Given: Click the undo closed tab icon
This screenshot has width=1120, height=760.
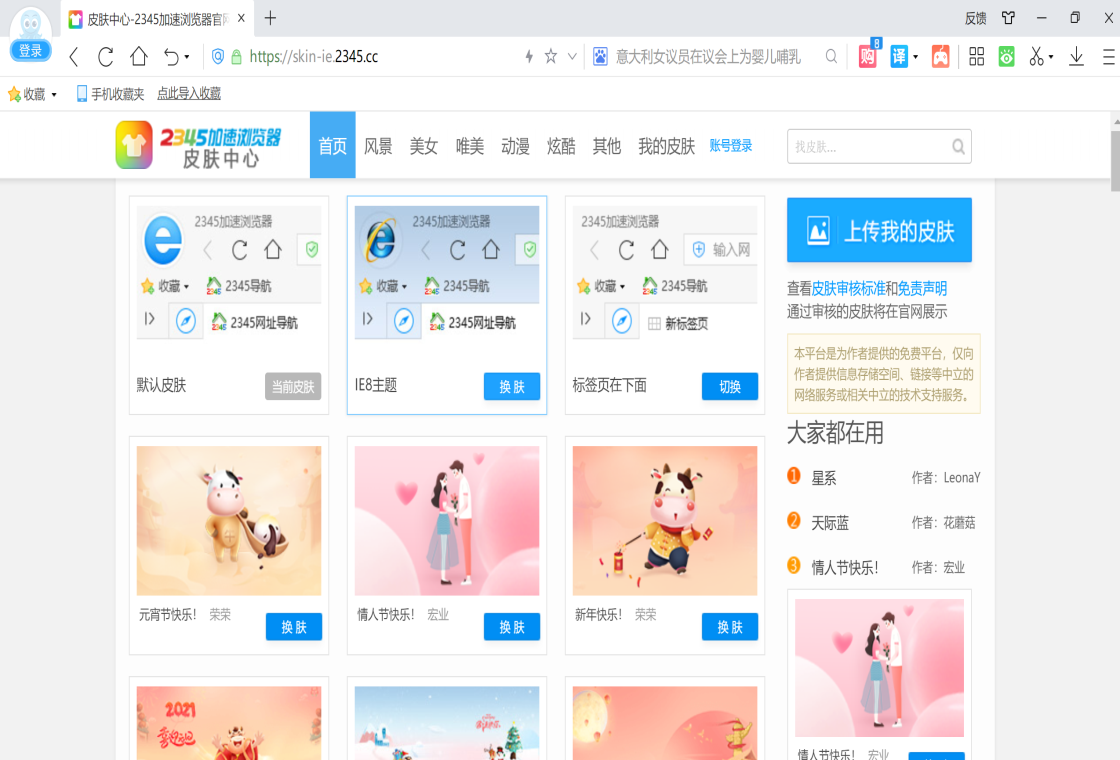Looking at the screenshot, I should (x=171, y=56).
